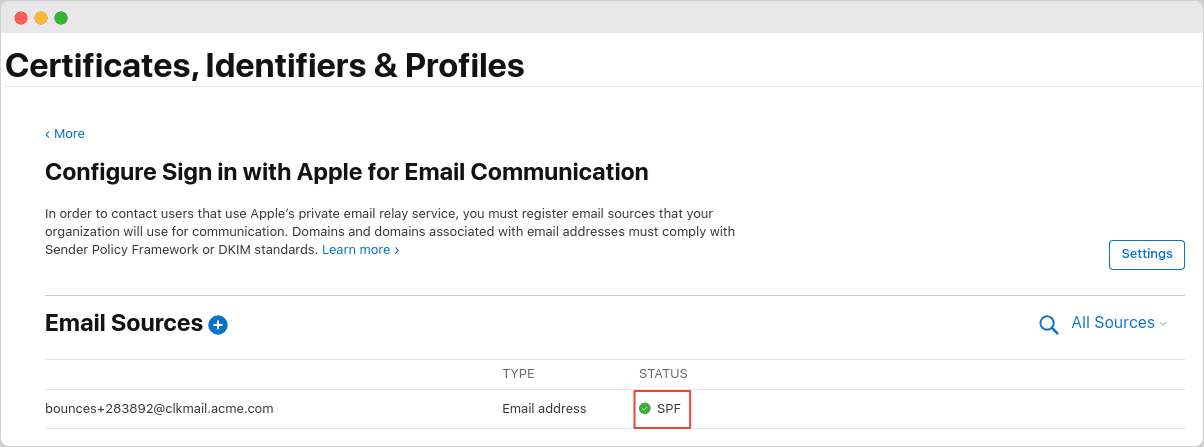Go back via the More link

[69, 134]
